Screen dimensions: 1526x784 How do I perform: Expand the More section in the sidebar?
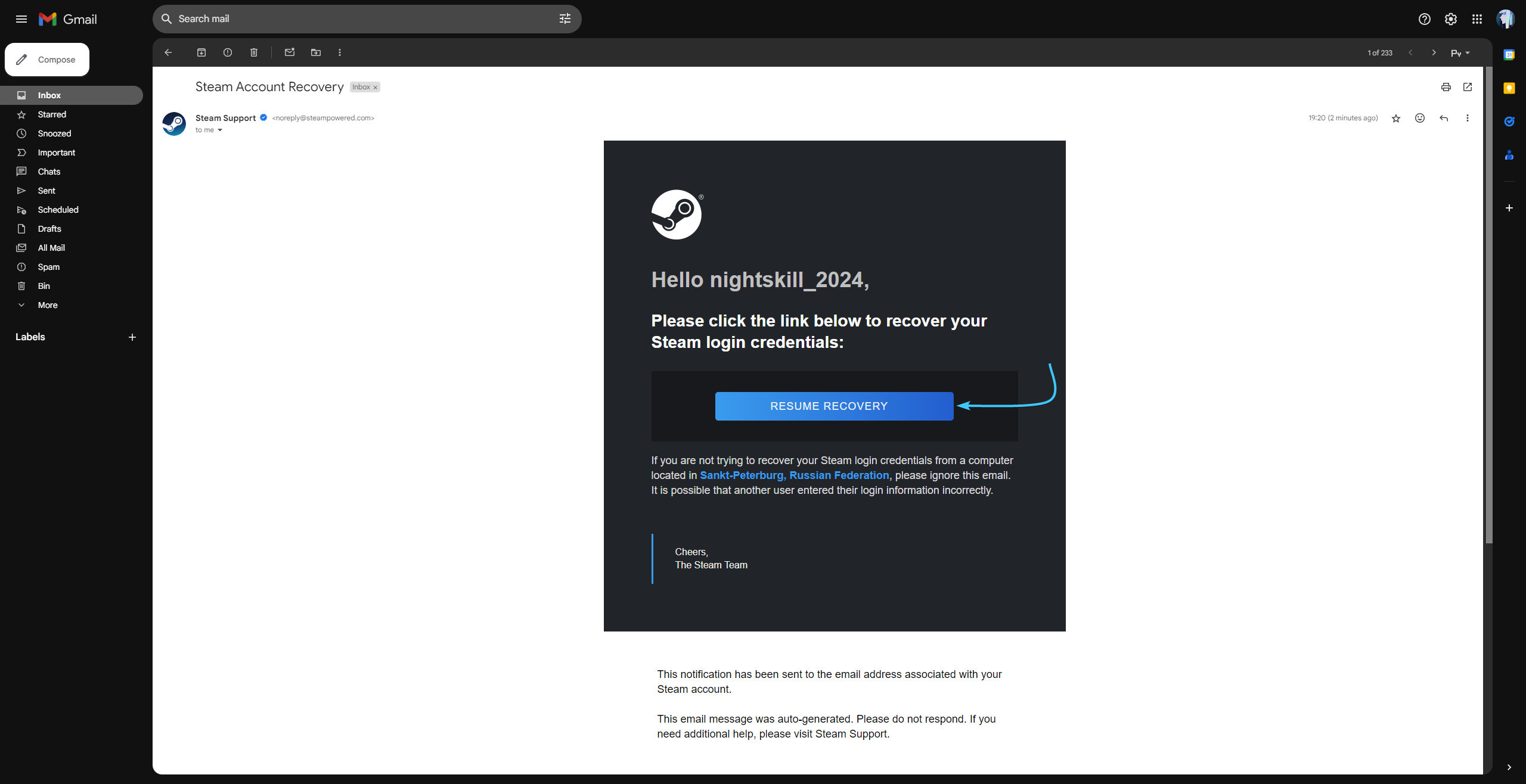pyautogui.click(x=48, y=305)
